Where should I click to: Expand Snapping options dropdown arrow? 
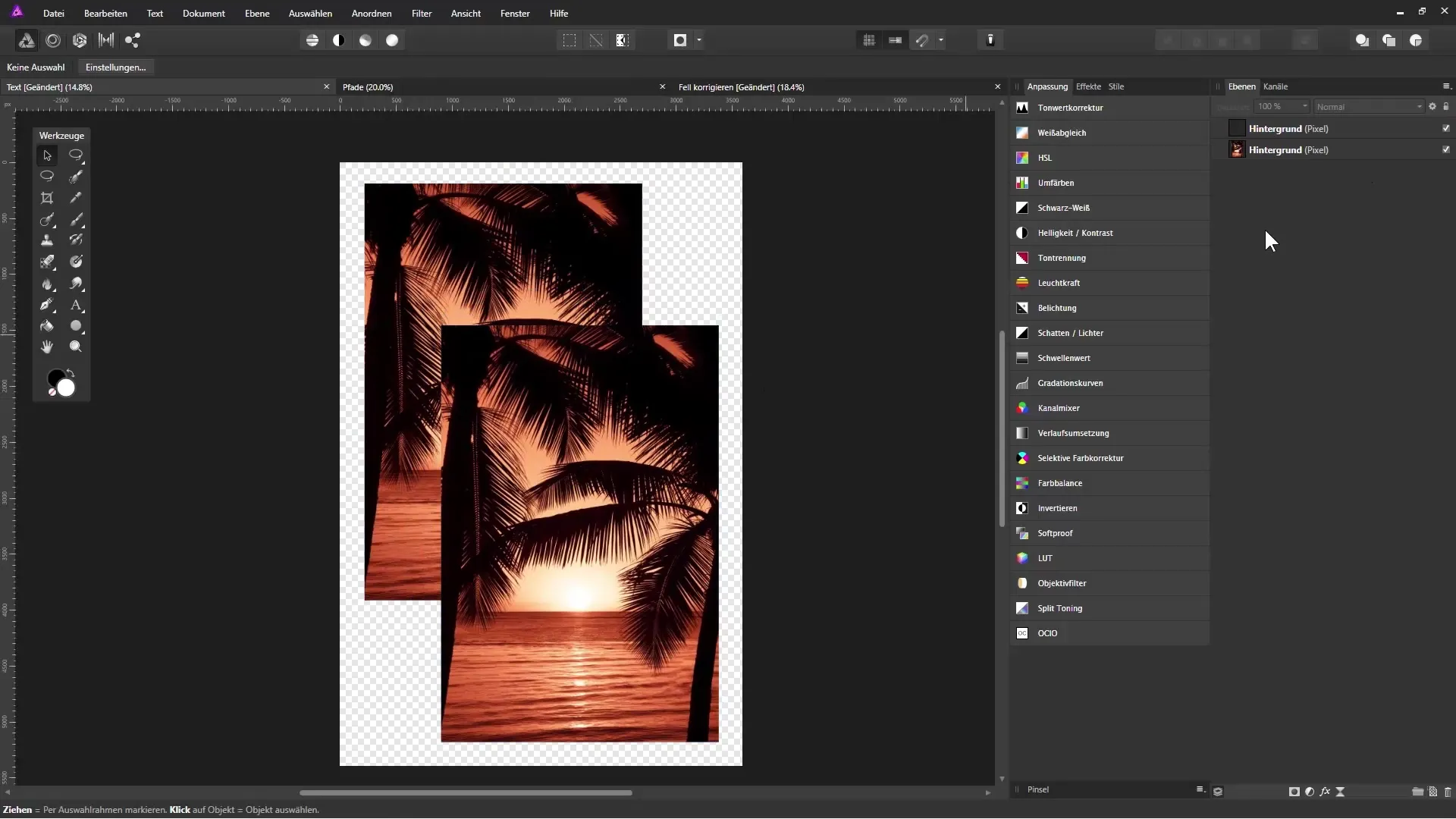coord(941,40)
